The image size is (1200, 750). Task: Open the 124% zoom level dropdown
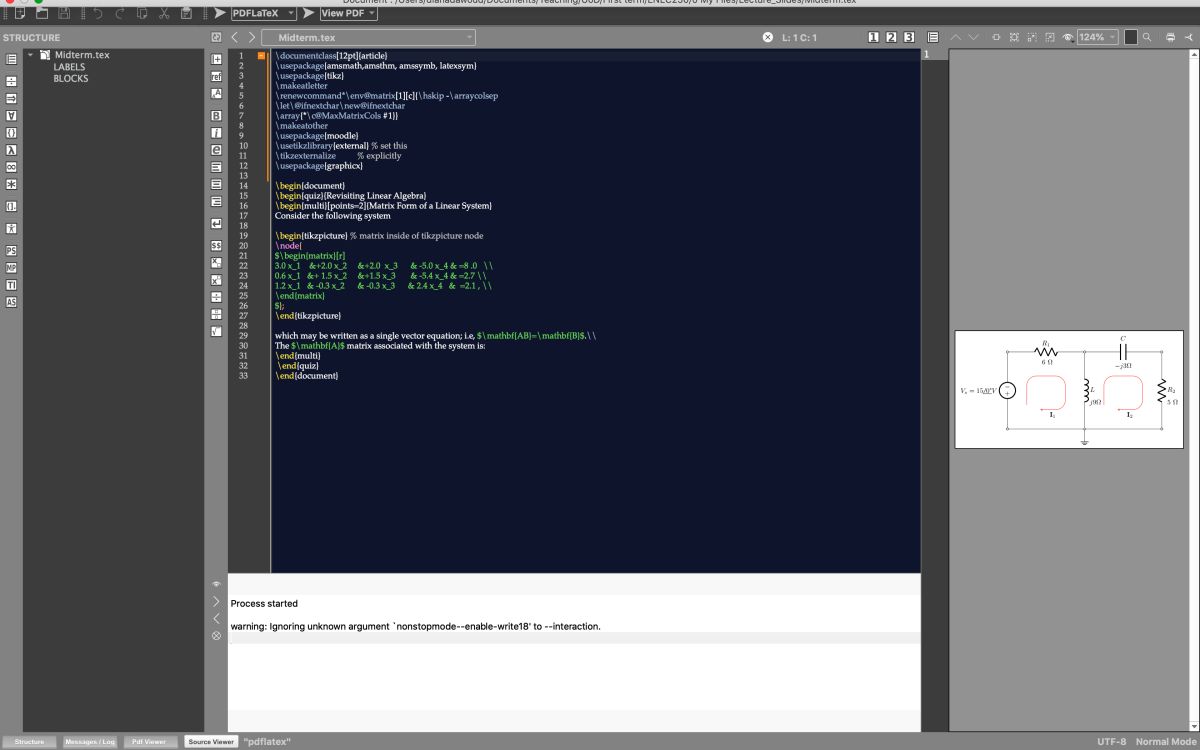pos(1097,37)
